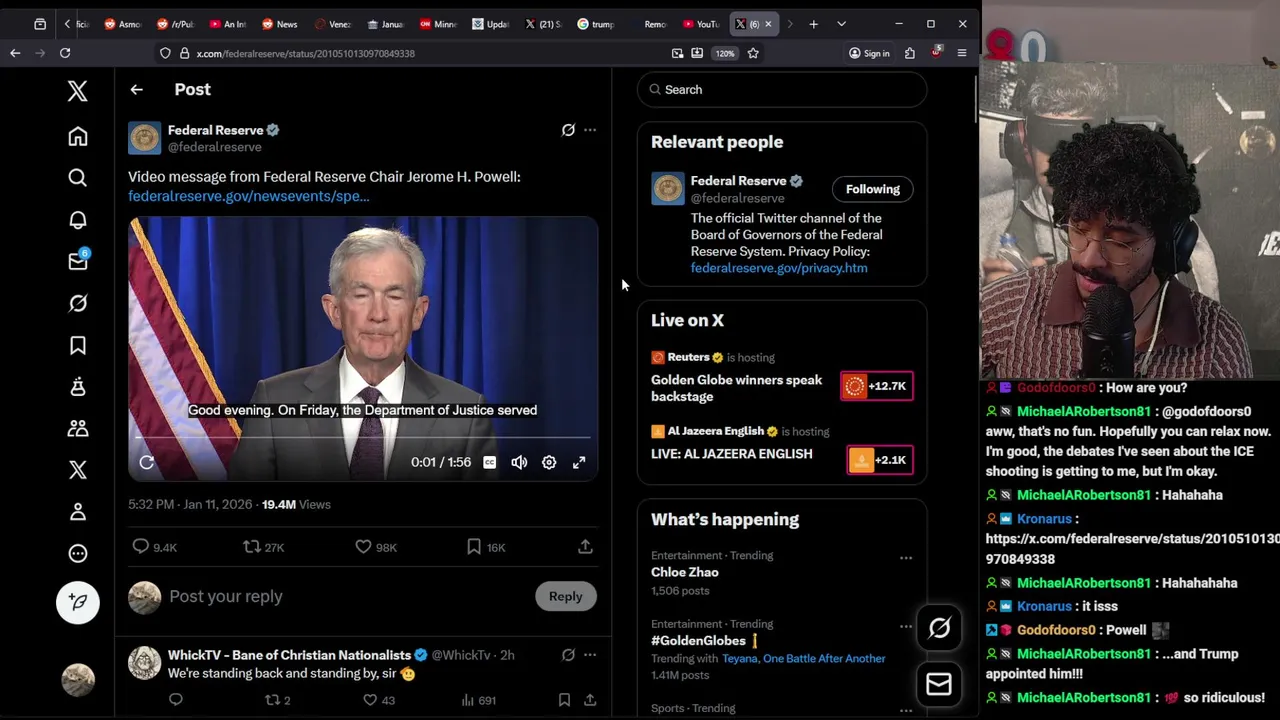Open the X home logo in sidebar
The width and height of the screenshot is (1280, 720).
78,91
